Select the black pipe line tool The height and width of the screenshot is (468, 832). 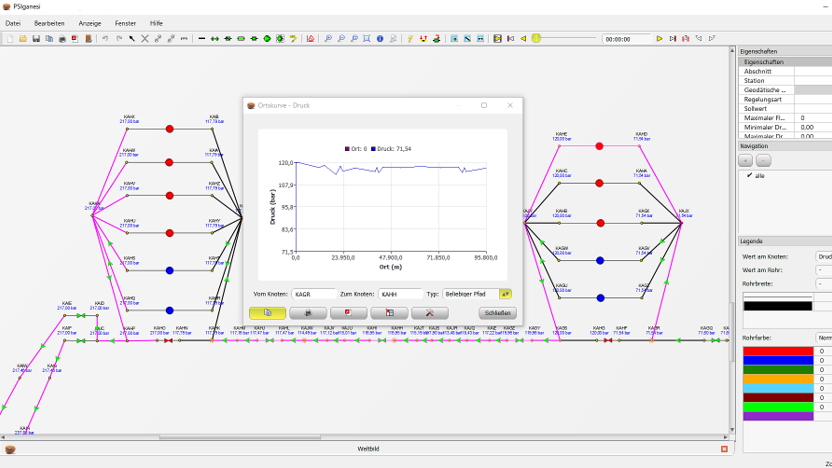pyautogui.click(x=202, y=39)
